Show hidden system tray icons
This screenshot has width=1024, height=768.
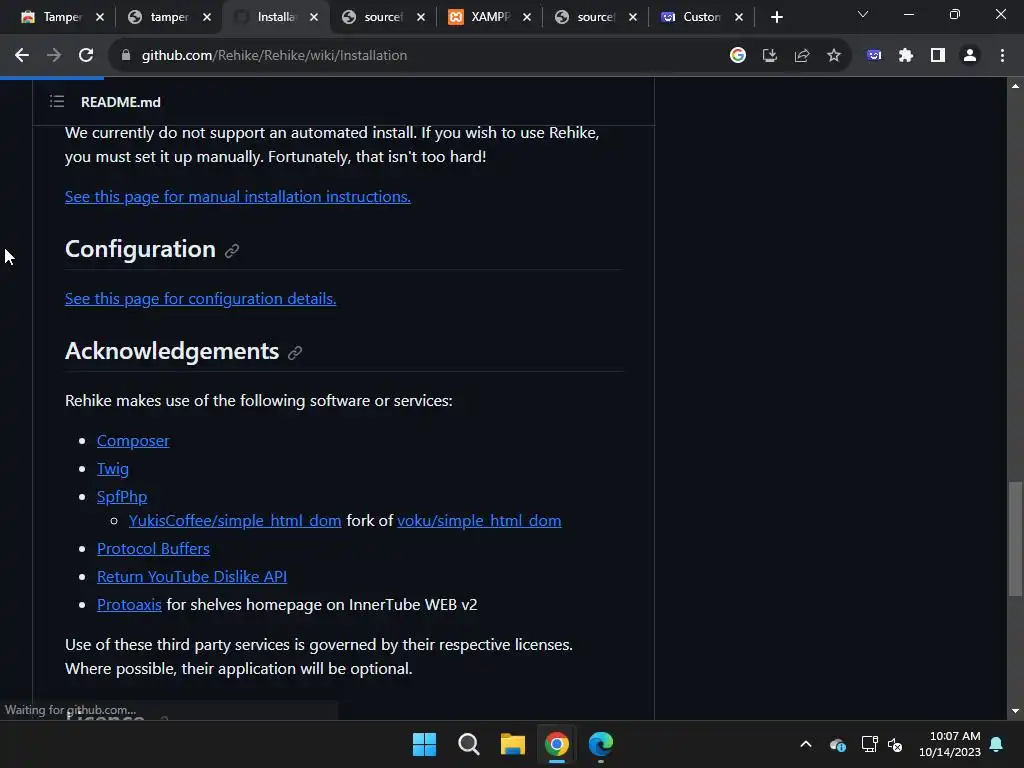click(806, 744)
